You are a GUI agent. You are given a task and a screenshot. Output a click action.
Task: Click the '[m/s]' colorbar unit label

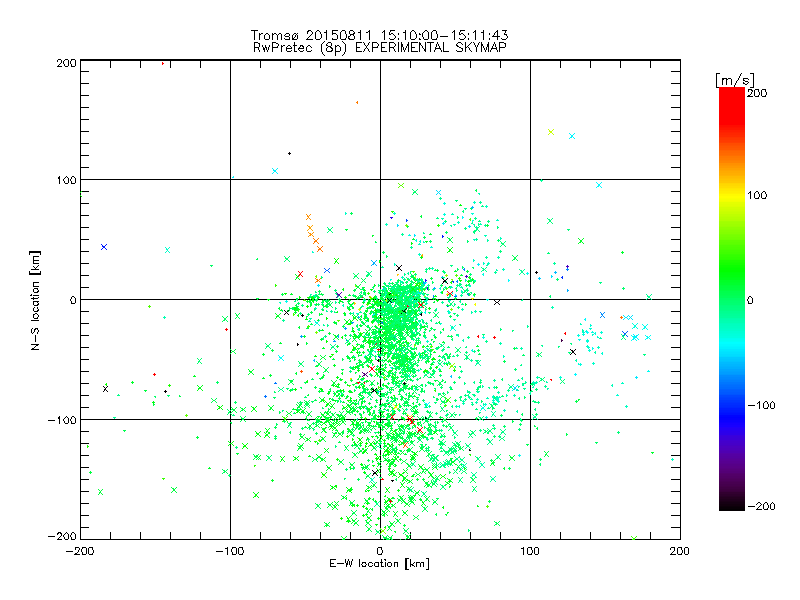click(734, 80)
